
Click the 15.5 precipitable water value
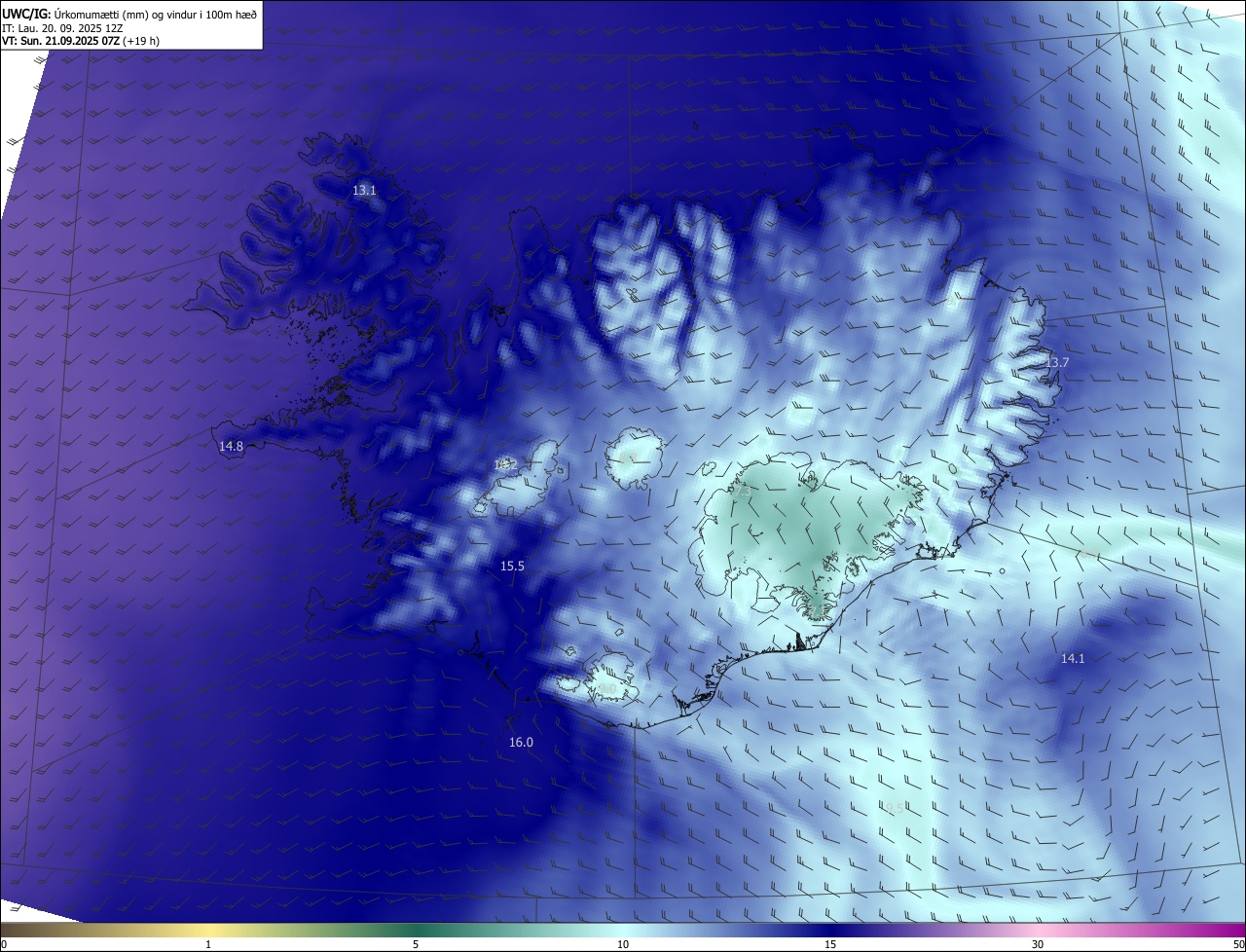click(x=512, y=566)
